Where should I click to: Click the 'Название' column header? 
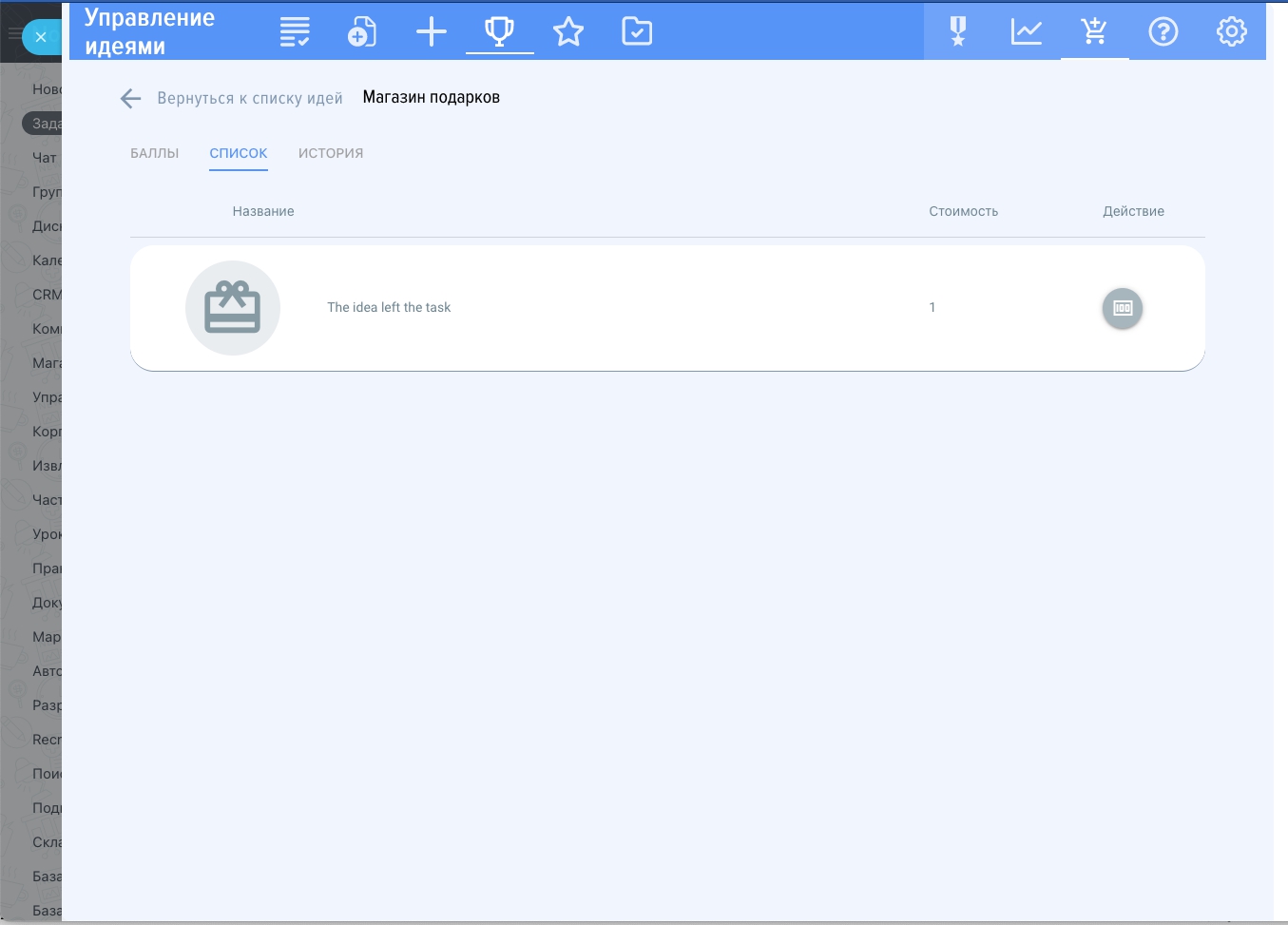pos(263,211)
